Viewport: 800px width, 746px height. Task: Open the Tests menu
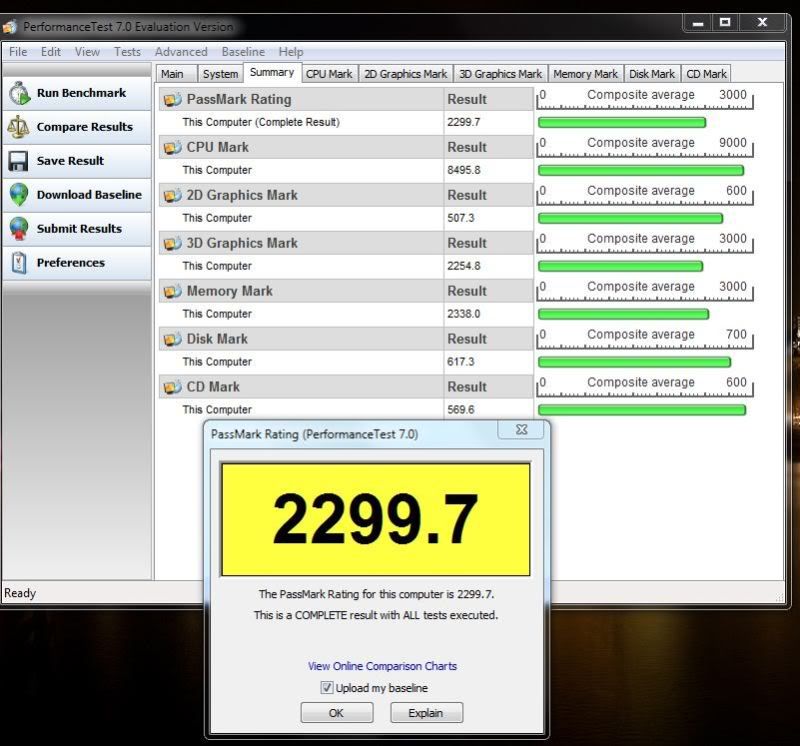coord(127,52)
